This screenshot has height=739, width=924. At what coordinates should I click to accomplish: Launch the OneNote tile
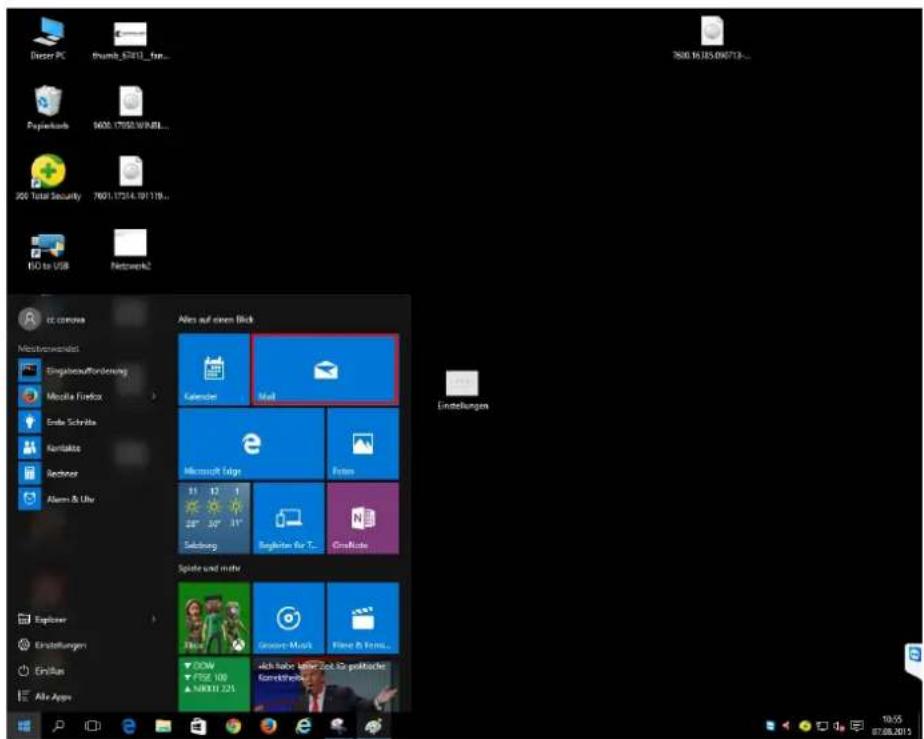362,519
